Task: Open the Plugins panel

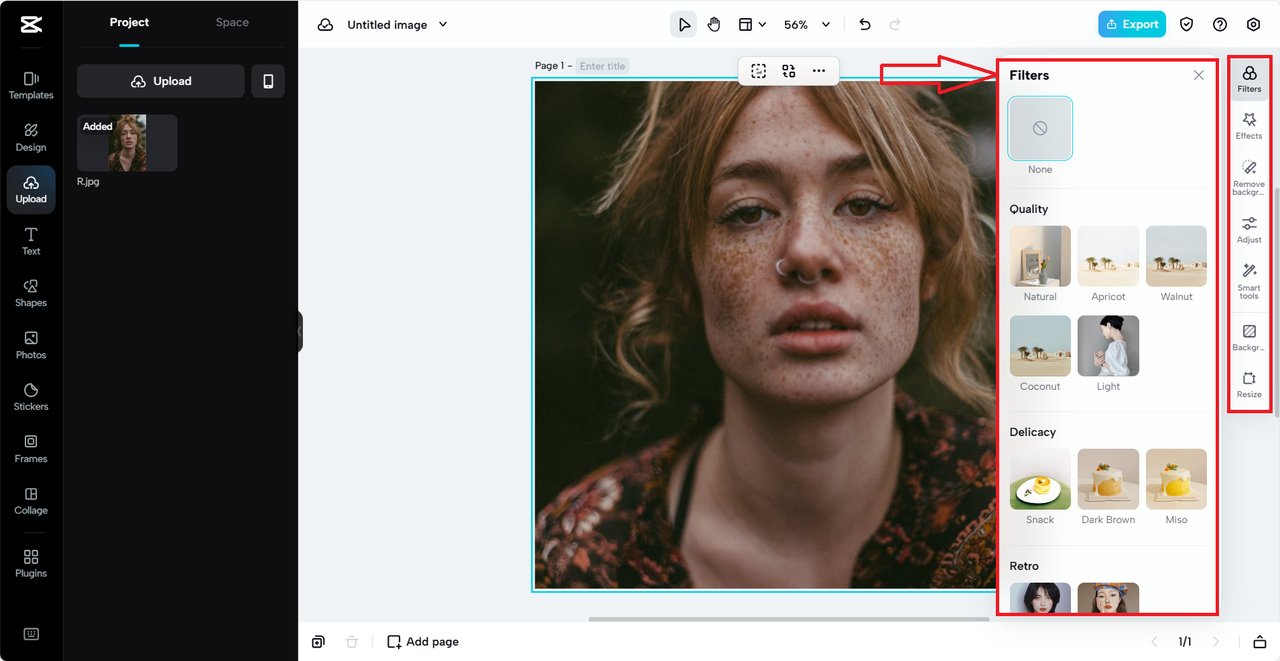Action: tap(31, 563)
